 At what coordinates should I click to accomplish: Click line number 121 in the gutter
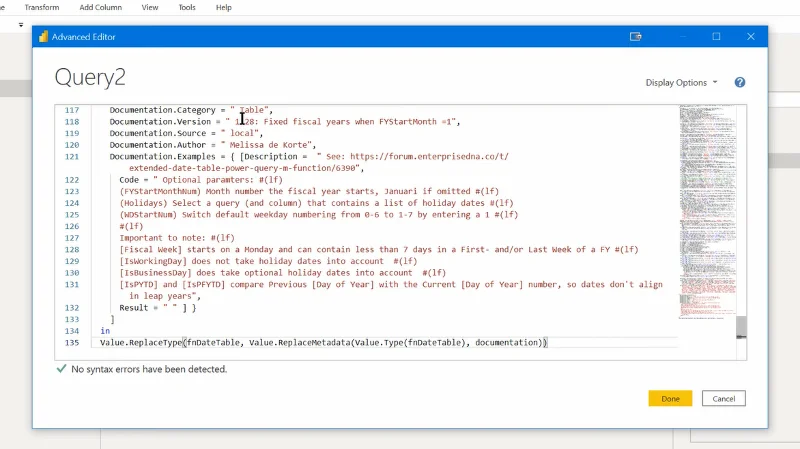click(x=72, y=157)
